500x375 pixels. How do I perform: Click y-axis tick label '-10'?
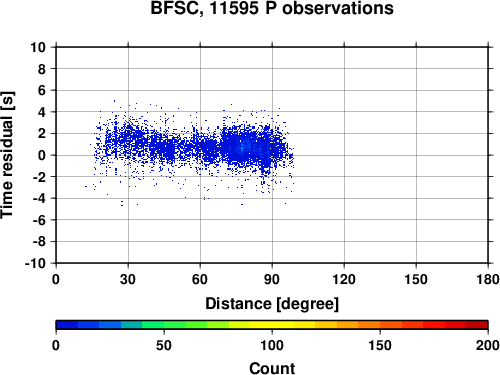(x=36, y=263)
